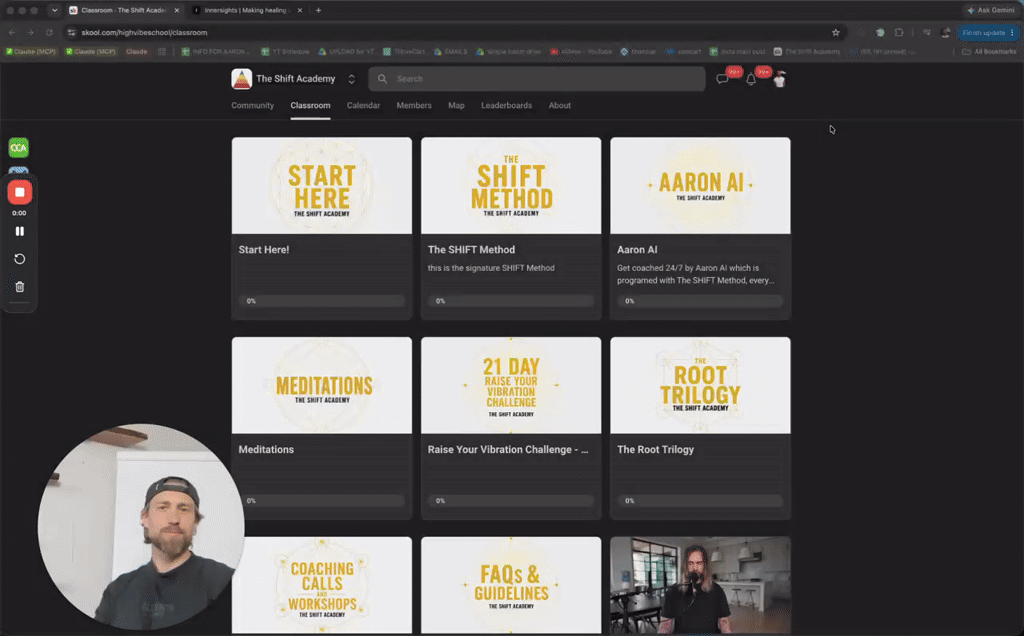This screenshot has width=1024, height=636.
Task: Click the Ask Gemini button
Action: click(x=991, y=10)
